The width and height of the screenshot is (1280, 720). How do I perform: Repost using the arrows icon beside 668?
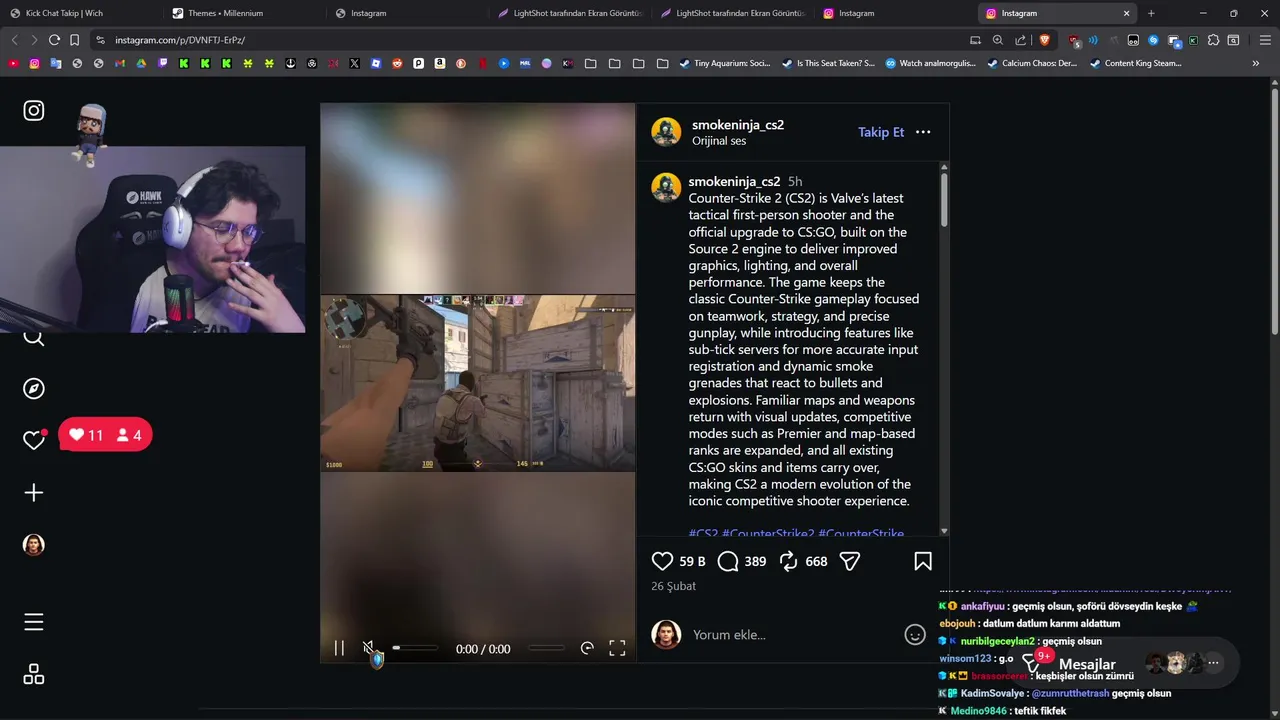[789, 562]
